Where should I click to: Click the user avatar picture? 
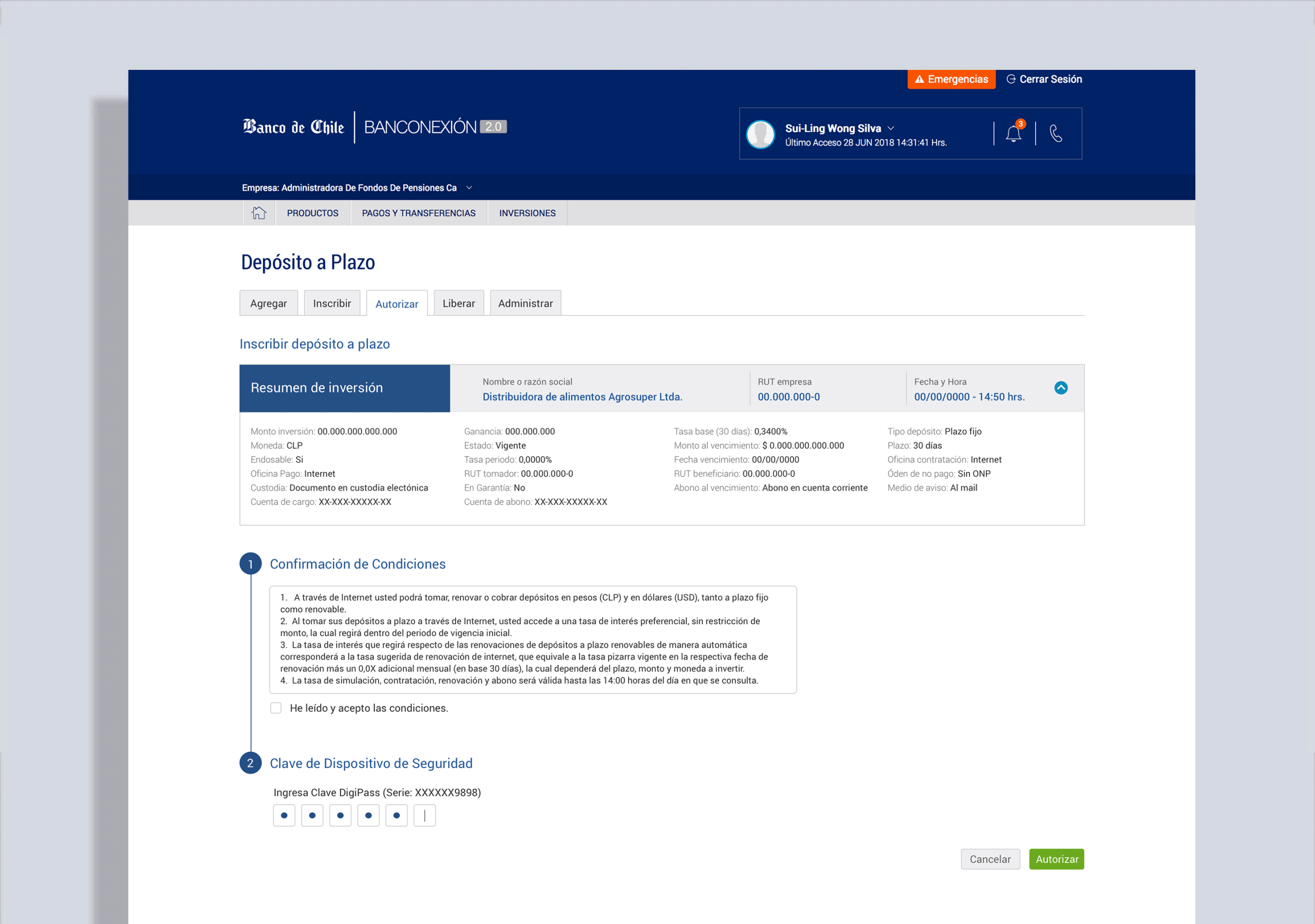[x=761, y=134]
